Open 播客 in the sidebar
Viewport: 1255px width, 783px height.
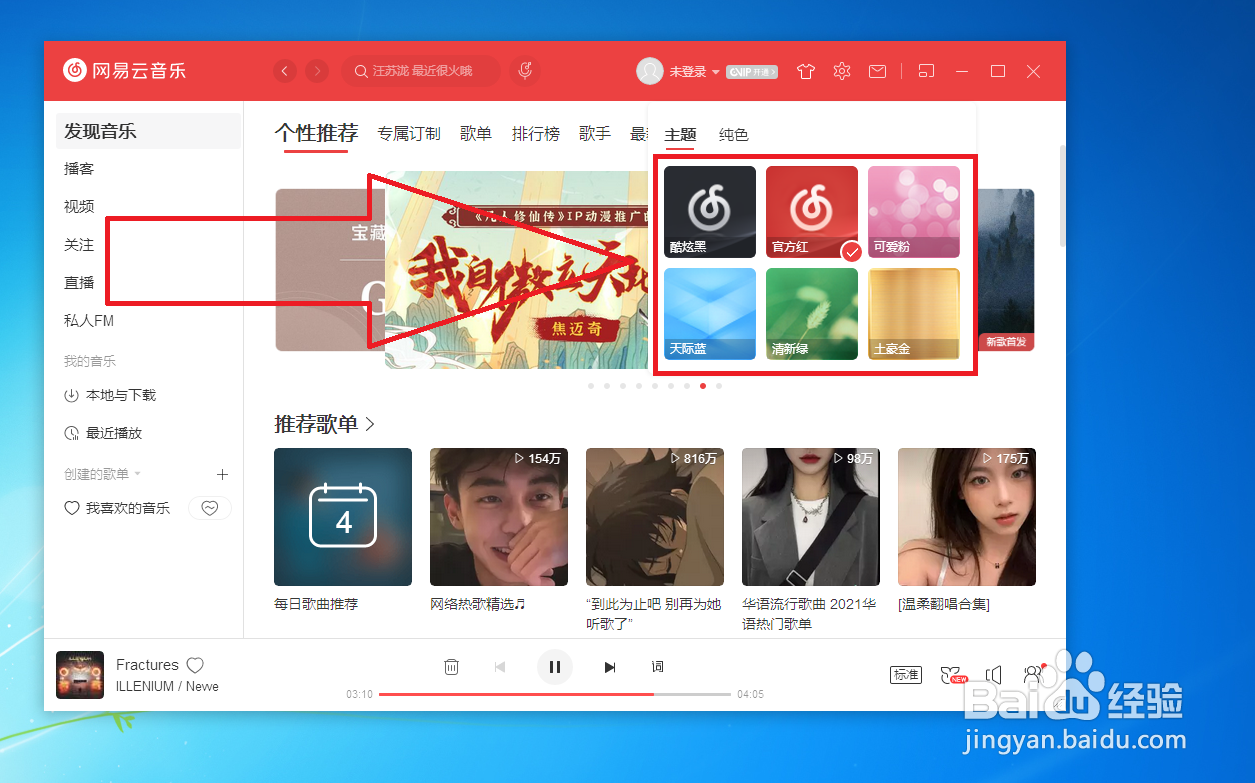click(79, 169)
